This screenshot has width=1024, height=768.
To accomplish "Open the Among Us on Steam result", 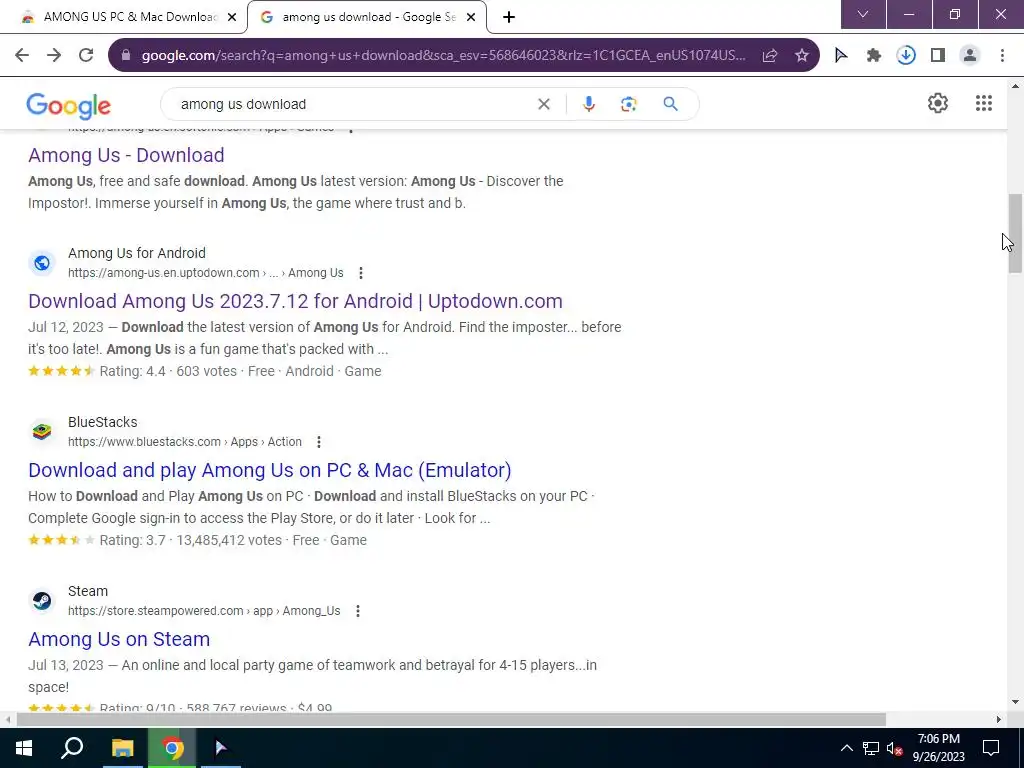I will [x=119, y=639].
